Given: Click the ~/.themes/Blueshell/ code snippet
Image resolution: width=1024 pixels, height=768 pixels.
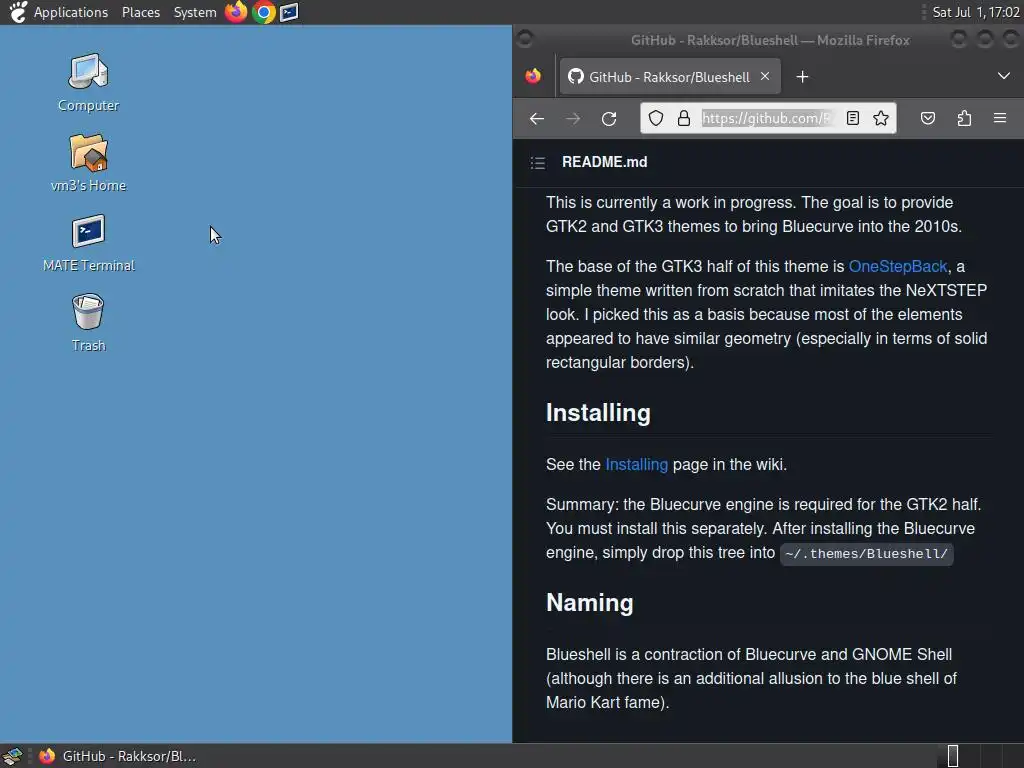Looking at the screenshot, I should click(x=866, y=554).
